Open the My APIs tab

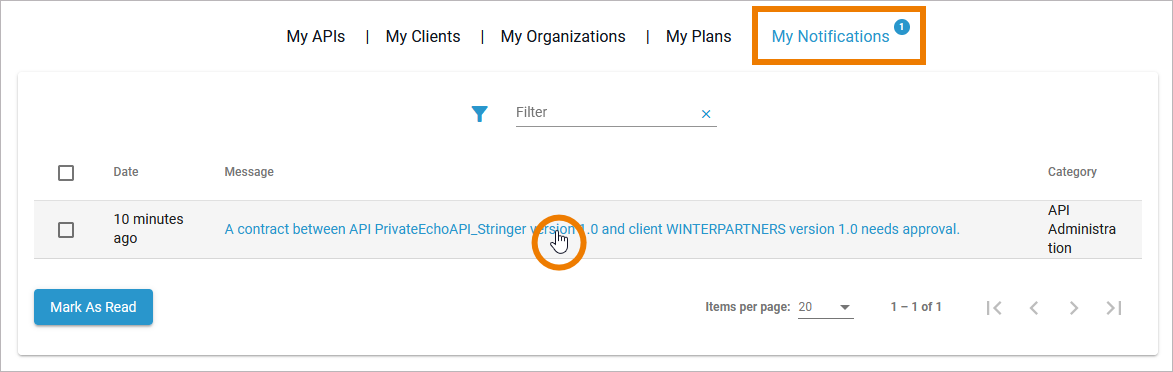pyautogui.click(x=316, y=36)
